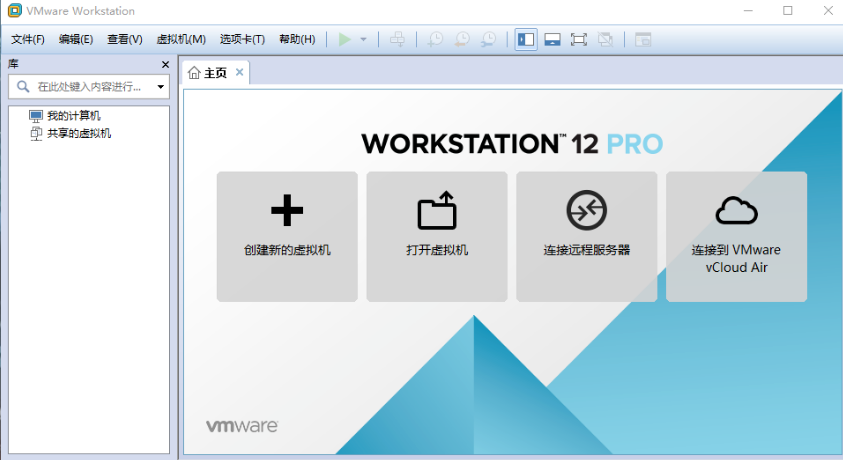
Task: Open the 查看(V) menu
Action: point(125,39)
